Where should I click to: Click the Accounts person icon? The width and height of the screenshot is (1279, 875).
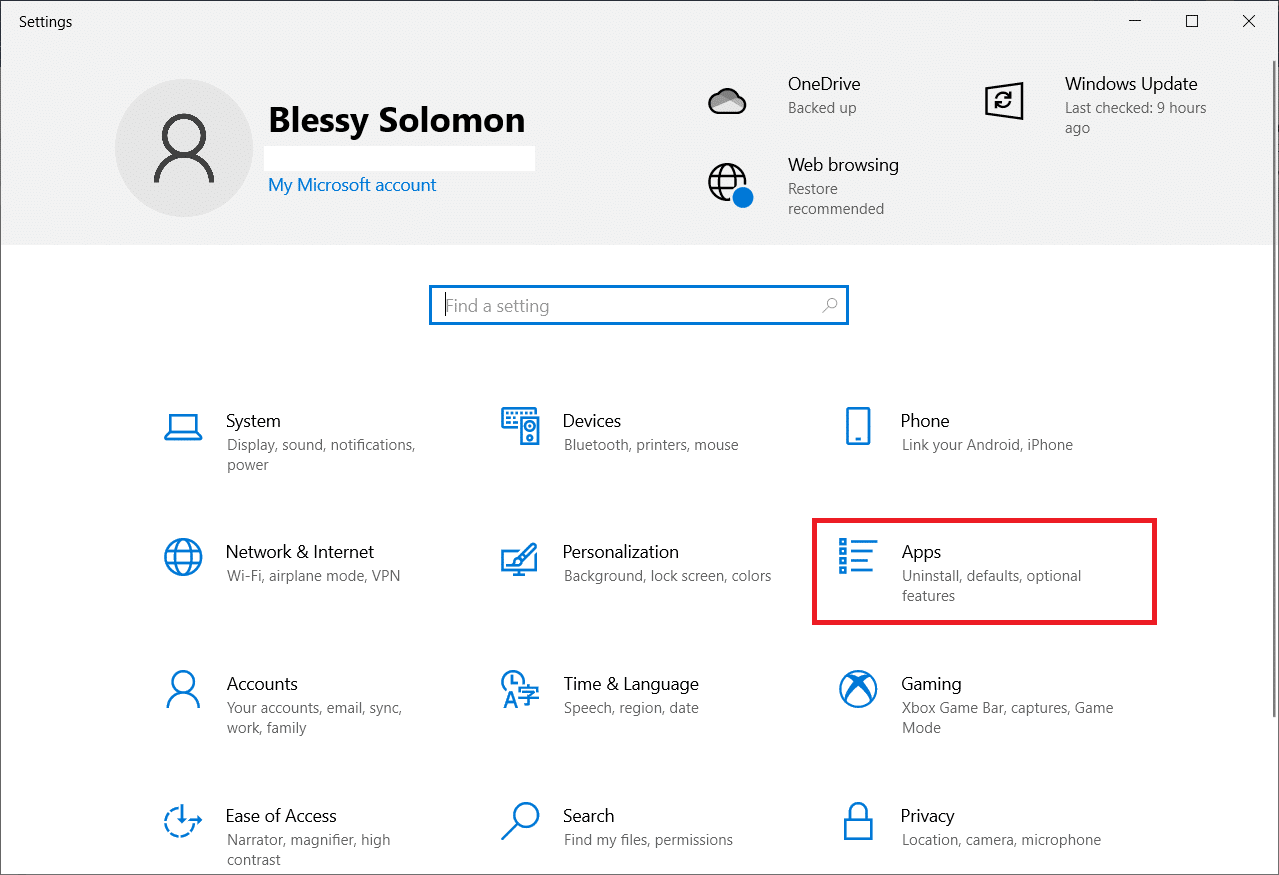pyautogui.click(x=183, y=689)
